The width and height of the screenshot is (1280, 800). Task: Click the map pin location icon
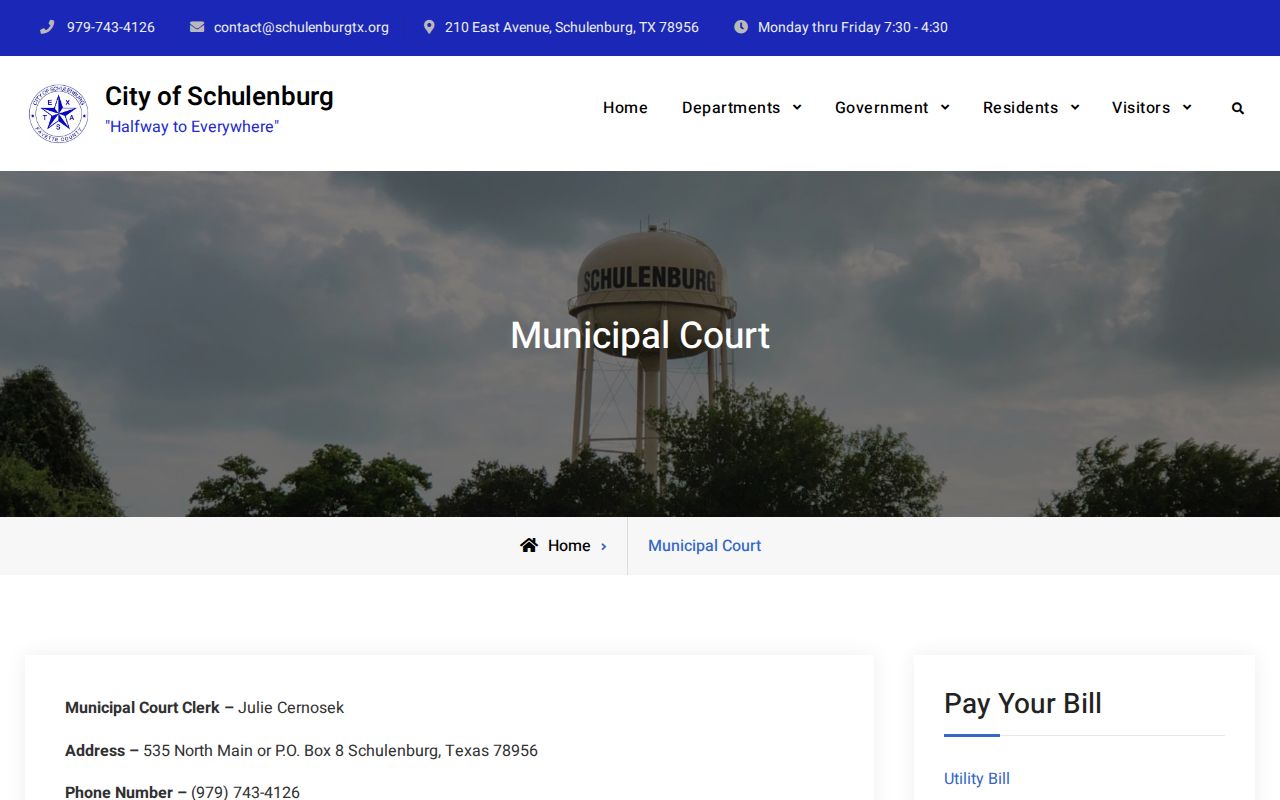click(429, 27)
